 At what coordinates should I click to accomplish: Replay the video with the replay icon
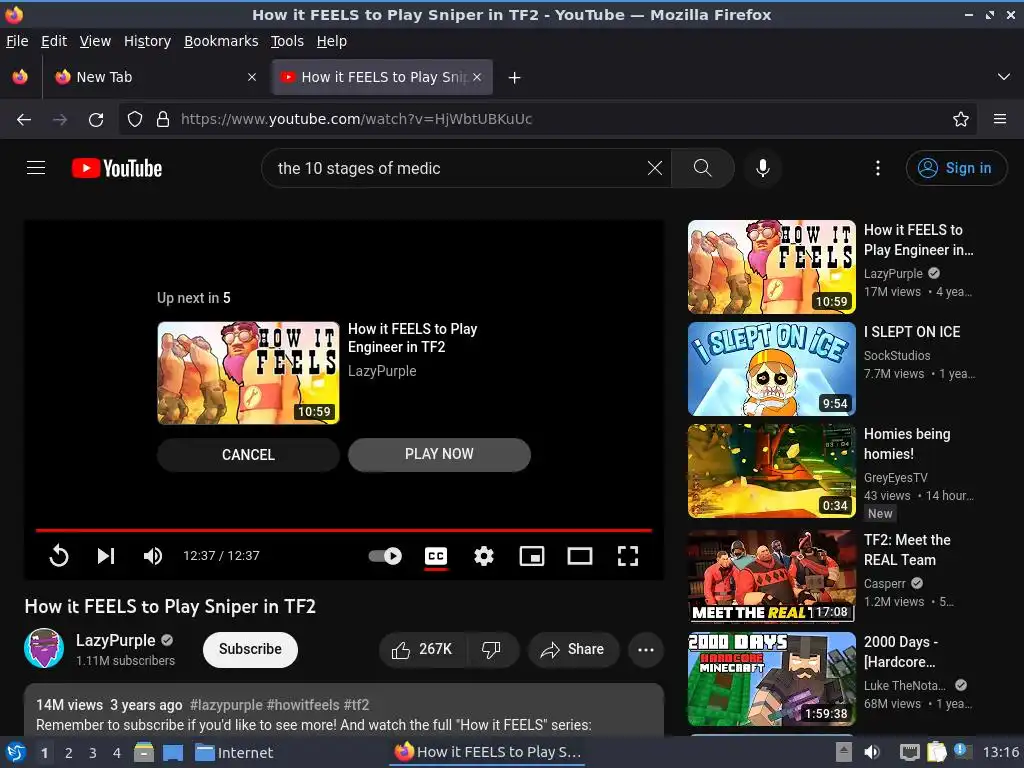click(x=59, y=556)
